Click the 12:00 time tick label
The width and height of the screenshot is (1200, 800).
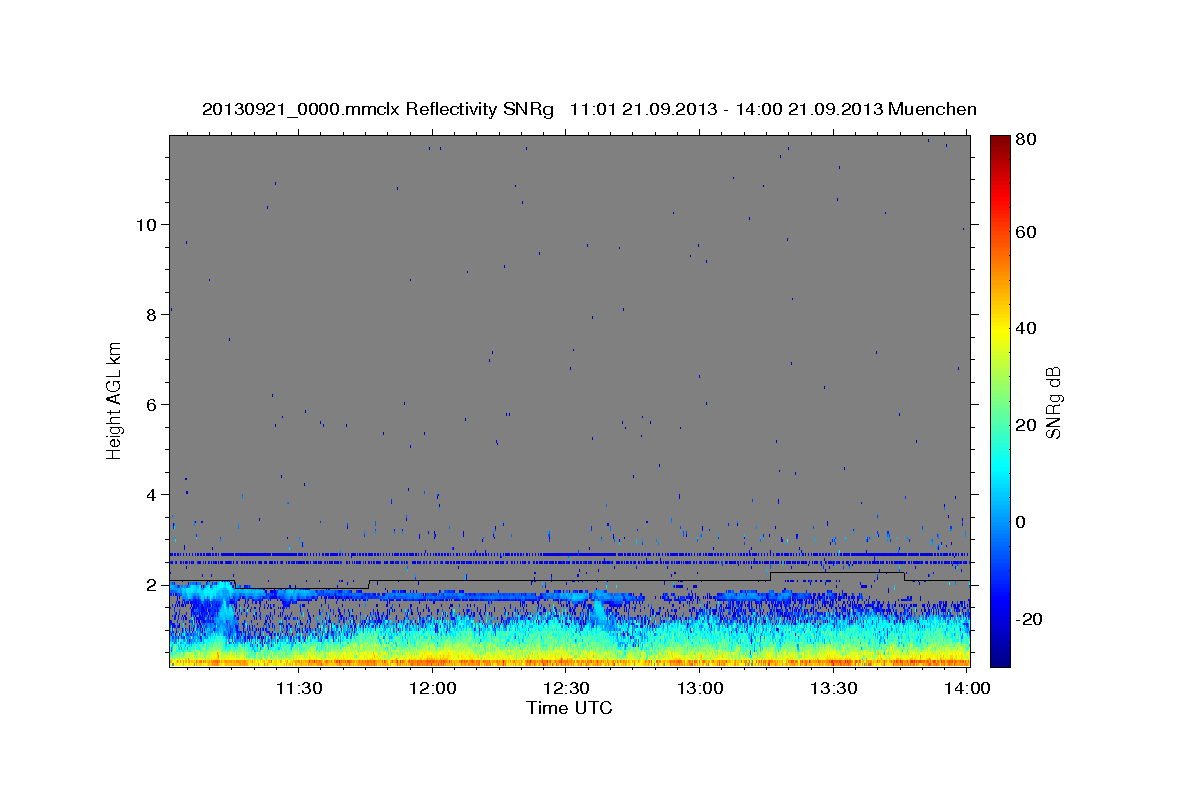click(434, 688)
